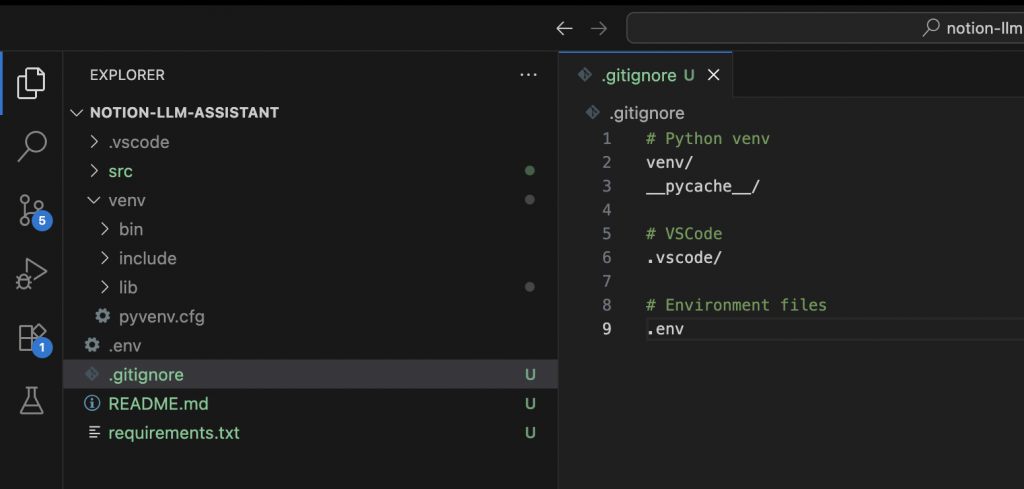Screen dimensions: 1024x489
Task: Expand the src folder
Action: pos(120,171)
